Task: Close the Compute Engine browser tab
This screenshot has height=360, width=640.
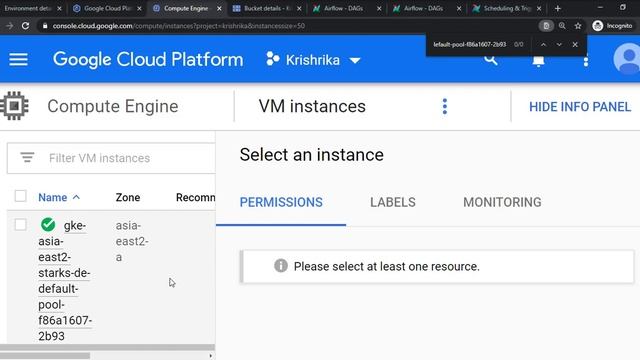Action: click(x=219, y=8)
